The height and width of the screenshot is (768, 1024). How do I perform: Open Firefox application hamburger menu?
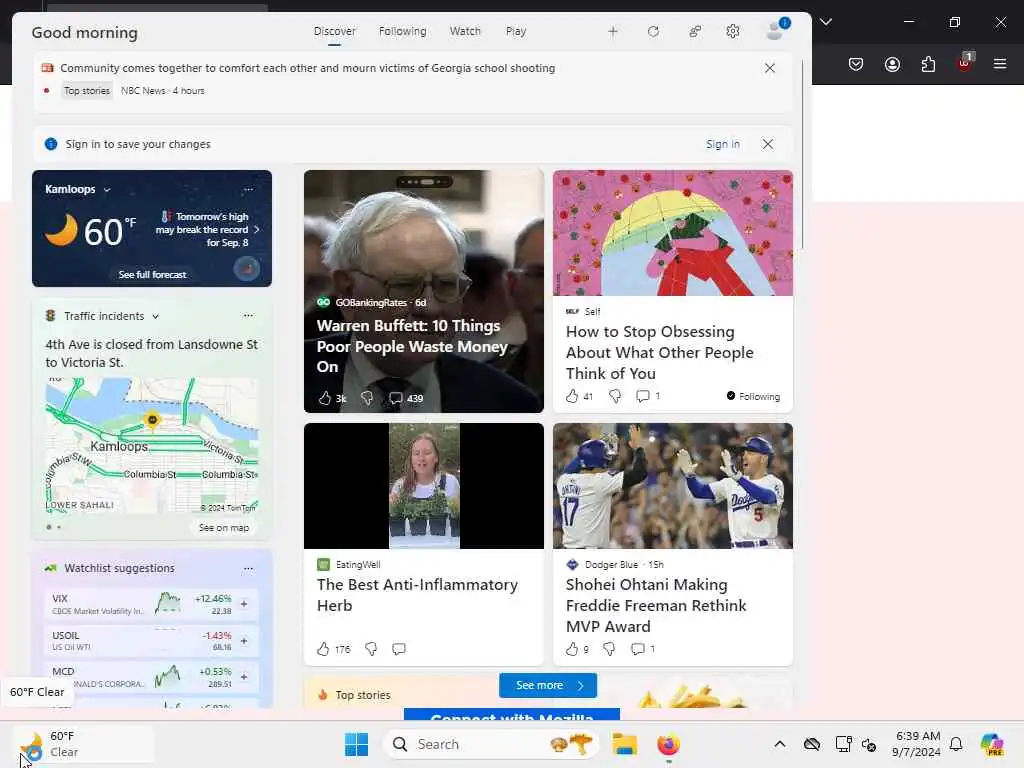click(x=1000, y=64)
